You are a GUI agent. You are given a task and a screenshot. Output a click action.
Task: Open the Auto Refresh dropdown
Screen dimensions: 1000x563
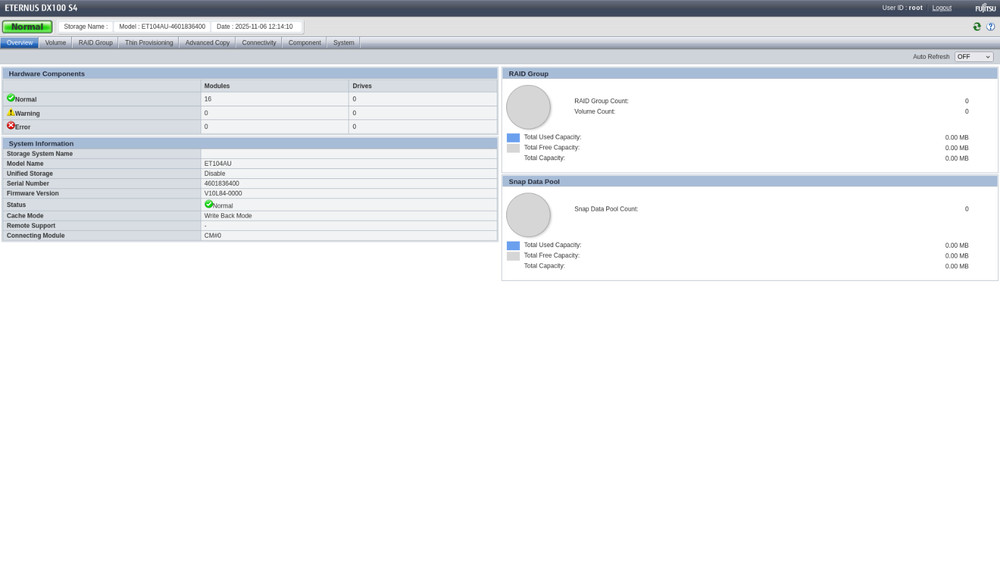pos(973,57)
